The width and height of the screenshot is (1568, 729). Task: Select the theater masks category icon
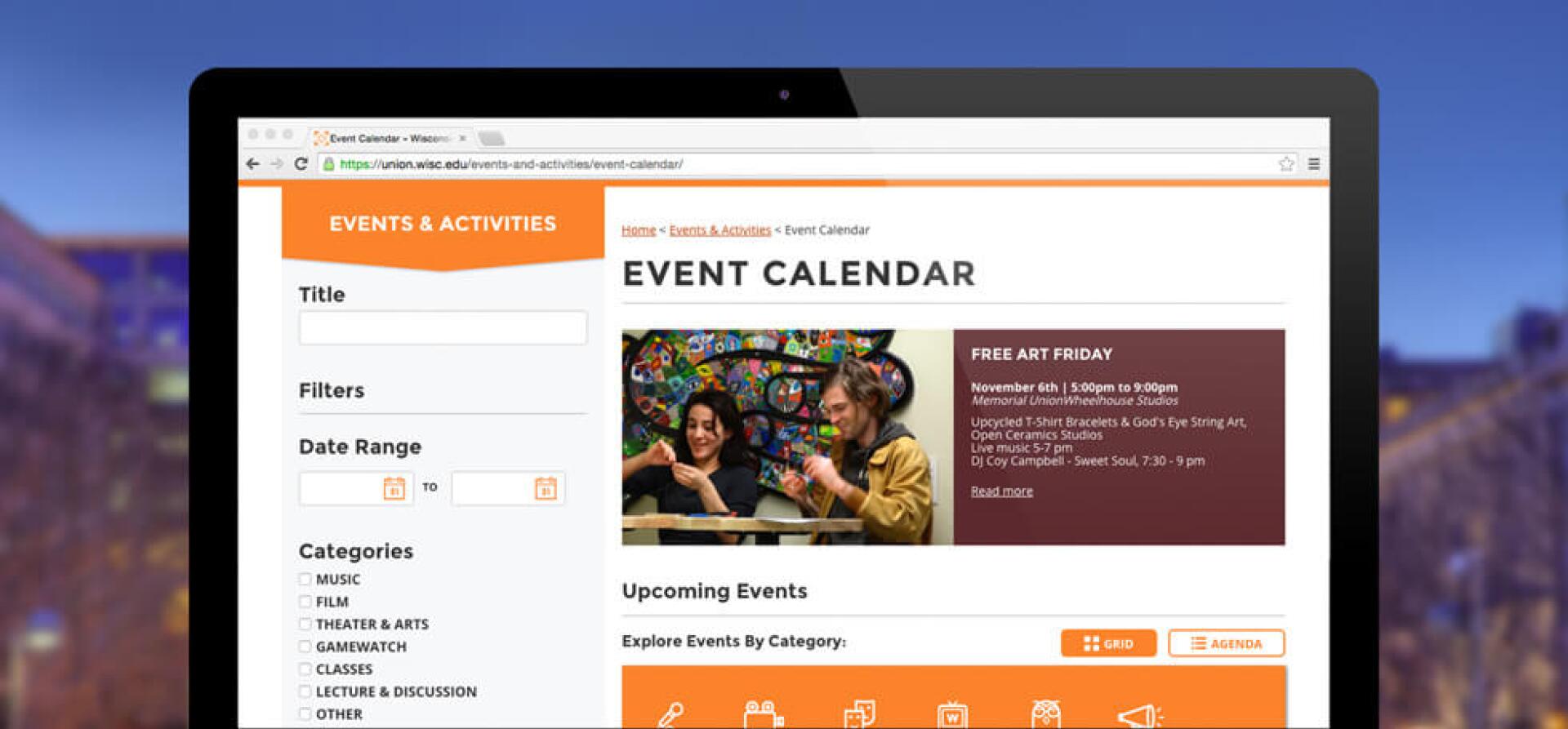click(859, 714)
